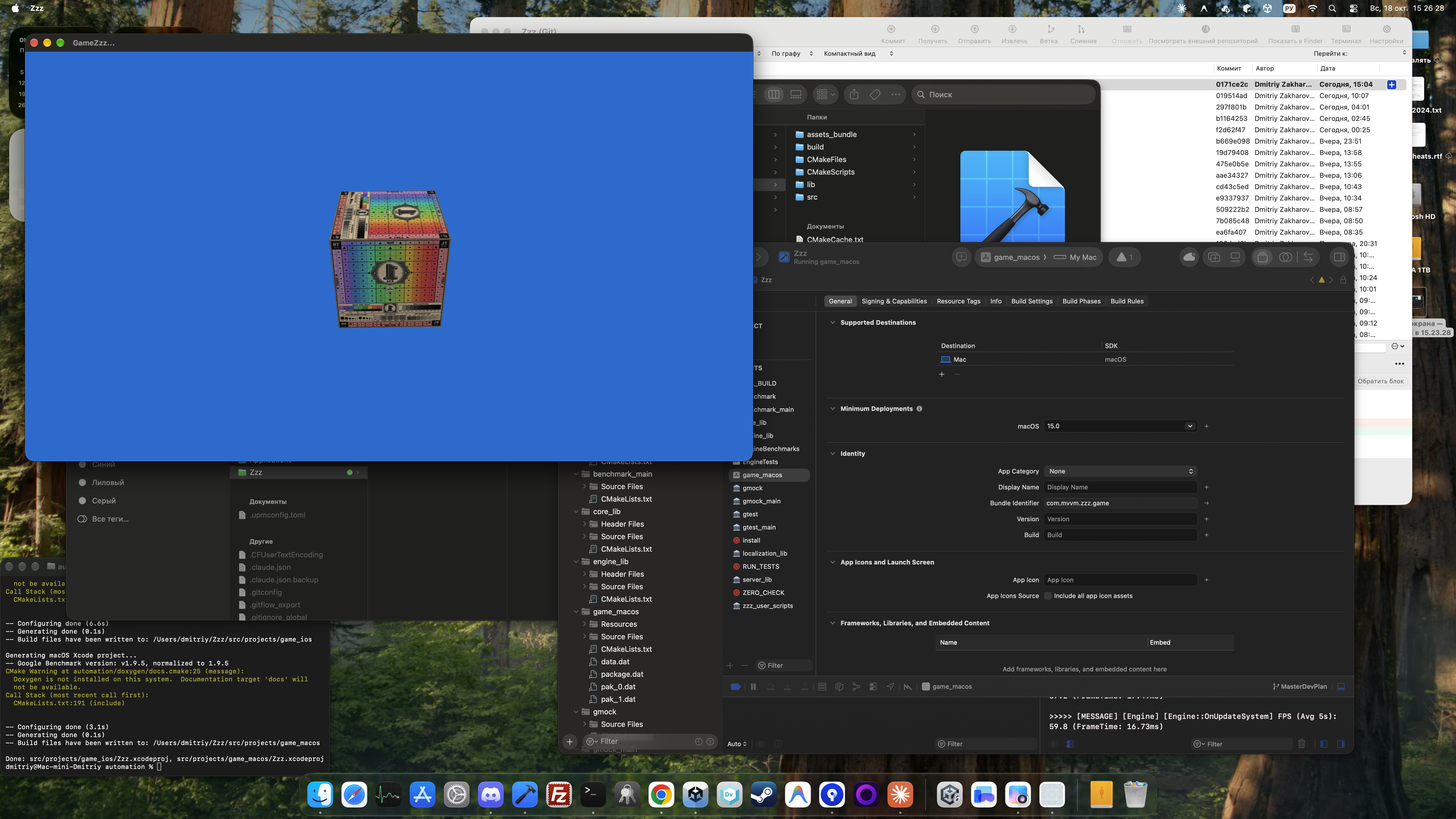
Task: Open the Auto variables scope dropdown
Action: tap(737, 744)
